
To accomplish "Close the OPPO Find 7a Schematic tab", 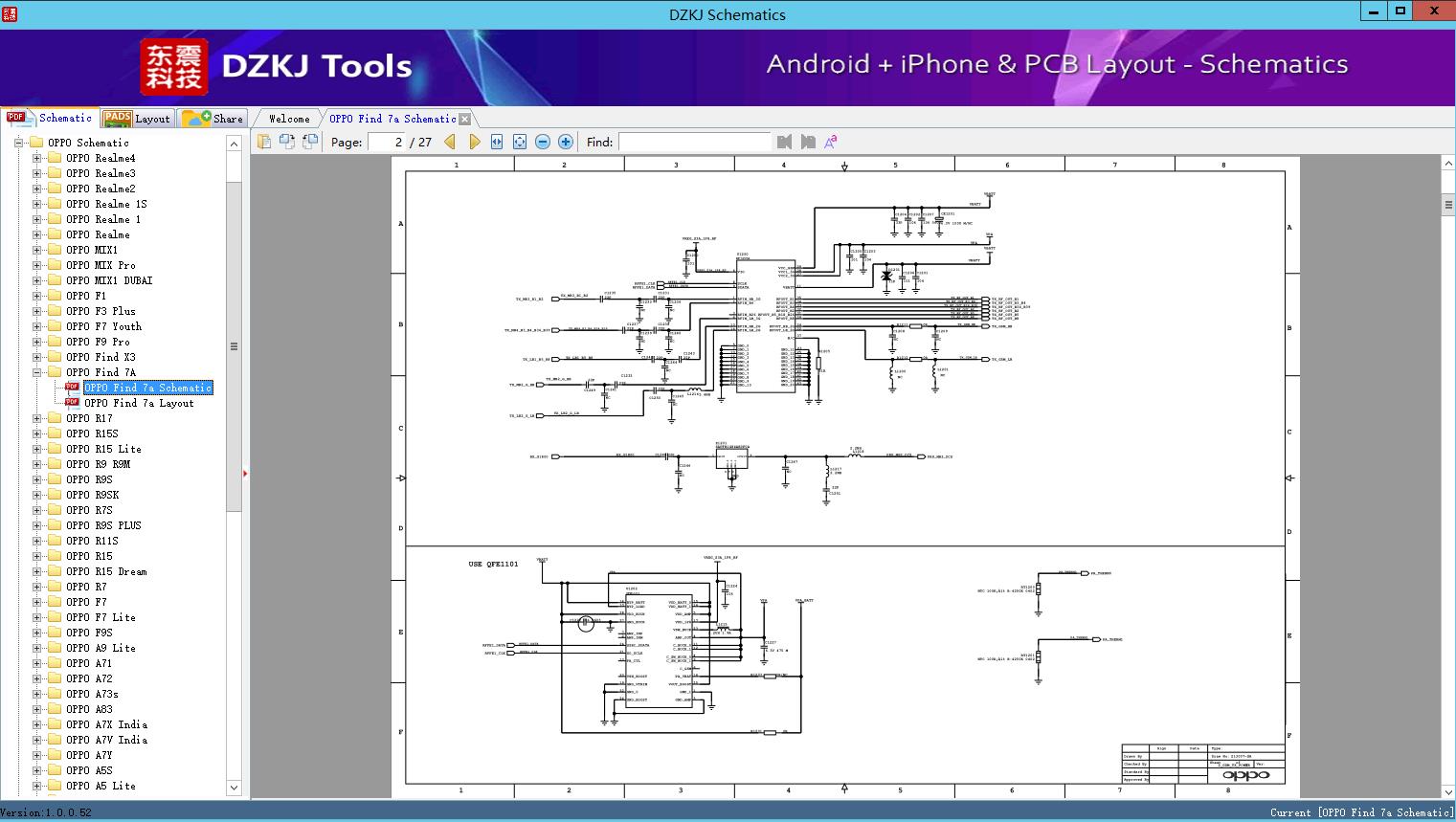I will 465,119.
